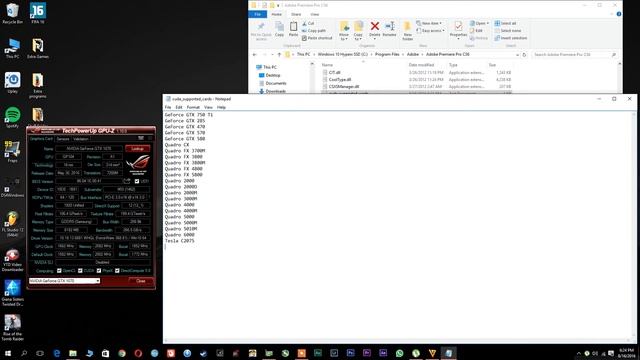Image resolution: width=640 pixels, height=360 pixels.
Task: Click the Refresh icon beside address bar
Action: 524,54
